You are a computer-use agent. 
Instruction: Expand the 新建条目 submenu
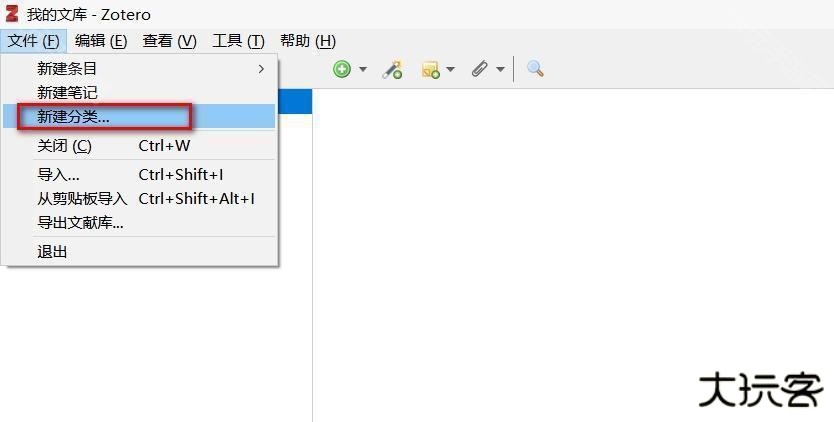(x=139, y=69)
